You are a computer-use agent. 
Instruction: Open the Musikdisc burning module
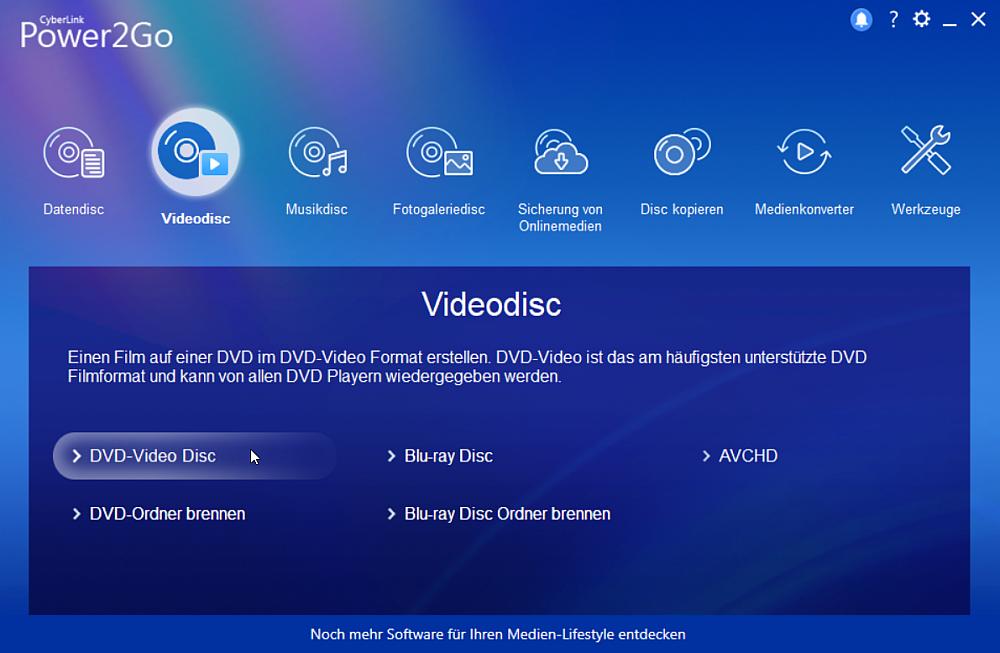pos(317,152)
